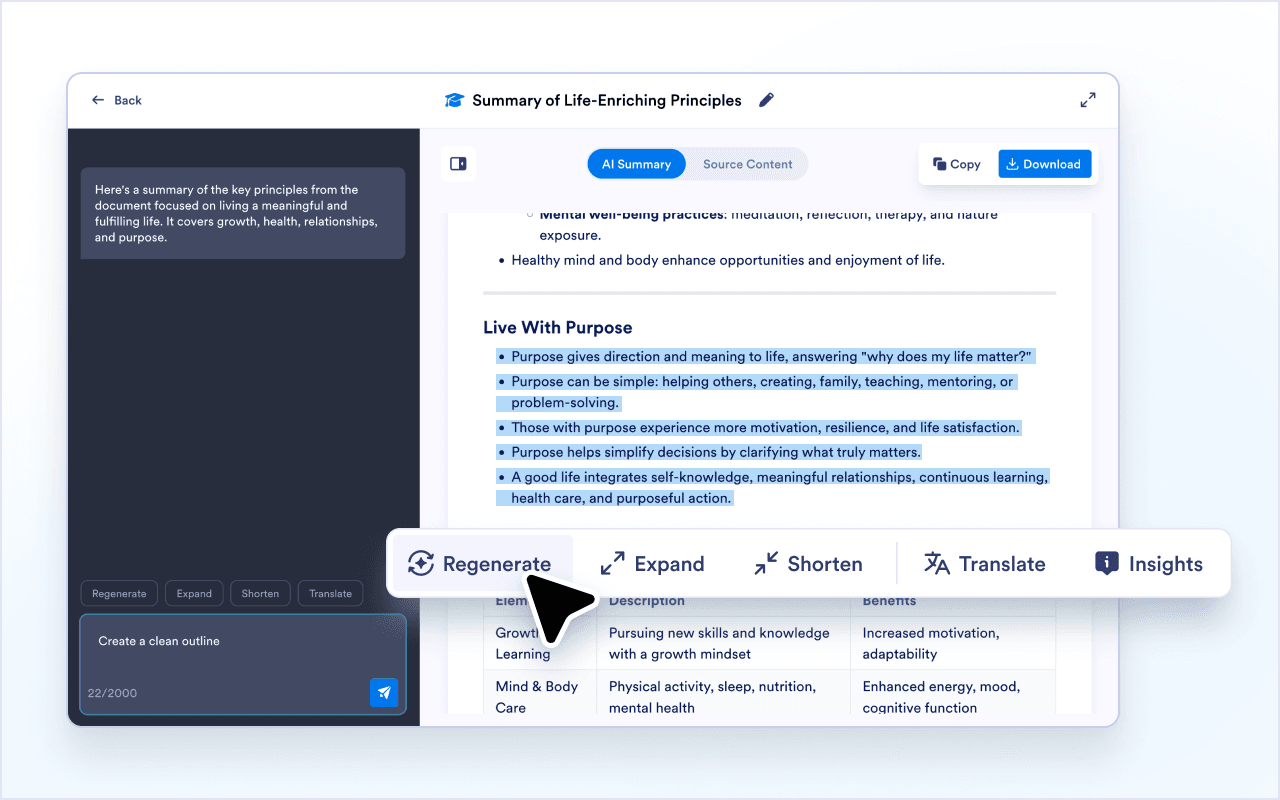Click the 22/2000 character counter
Screen dimensions: 1280x800
pos(112,693)
